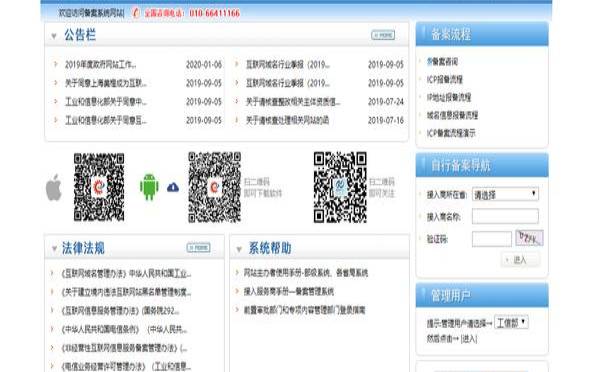Open 《非经营性互联网信息服务备案管理办法》 link
Viewport: 596px width, 372px height.
124,348
